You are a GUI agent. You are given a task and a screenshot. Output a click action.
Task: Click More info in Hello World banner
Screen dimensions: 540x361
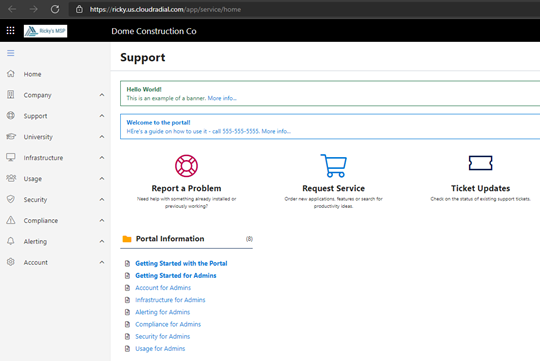click(222, 98)
